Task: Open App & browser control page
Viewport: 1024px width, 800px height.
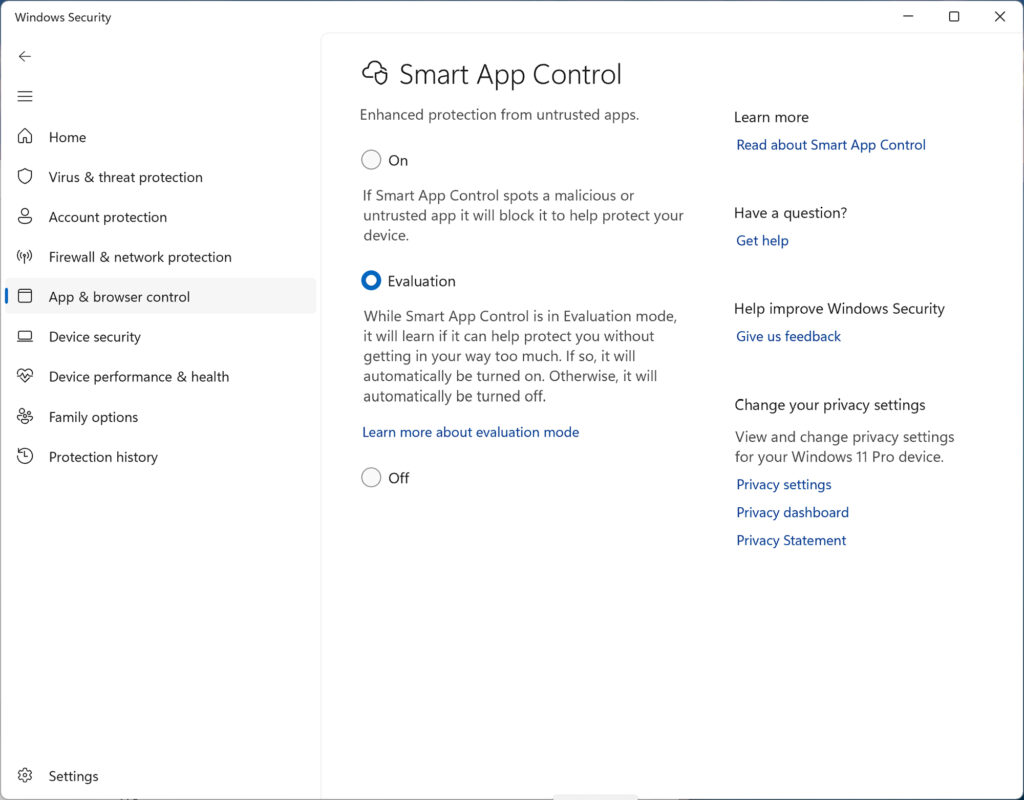Action: click(x=160, y=296)
